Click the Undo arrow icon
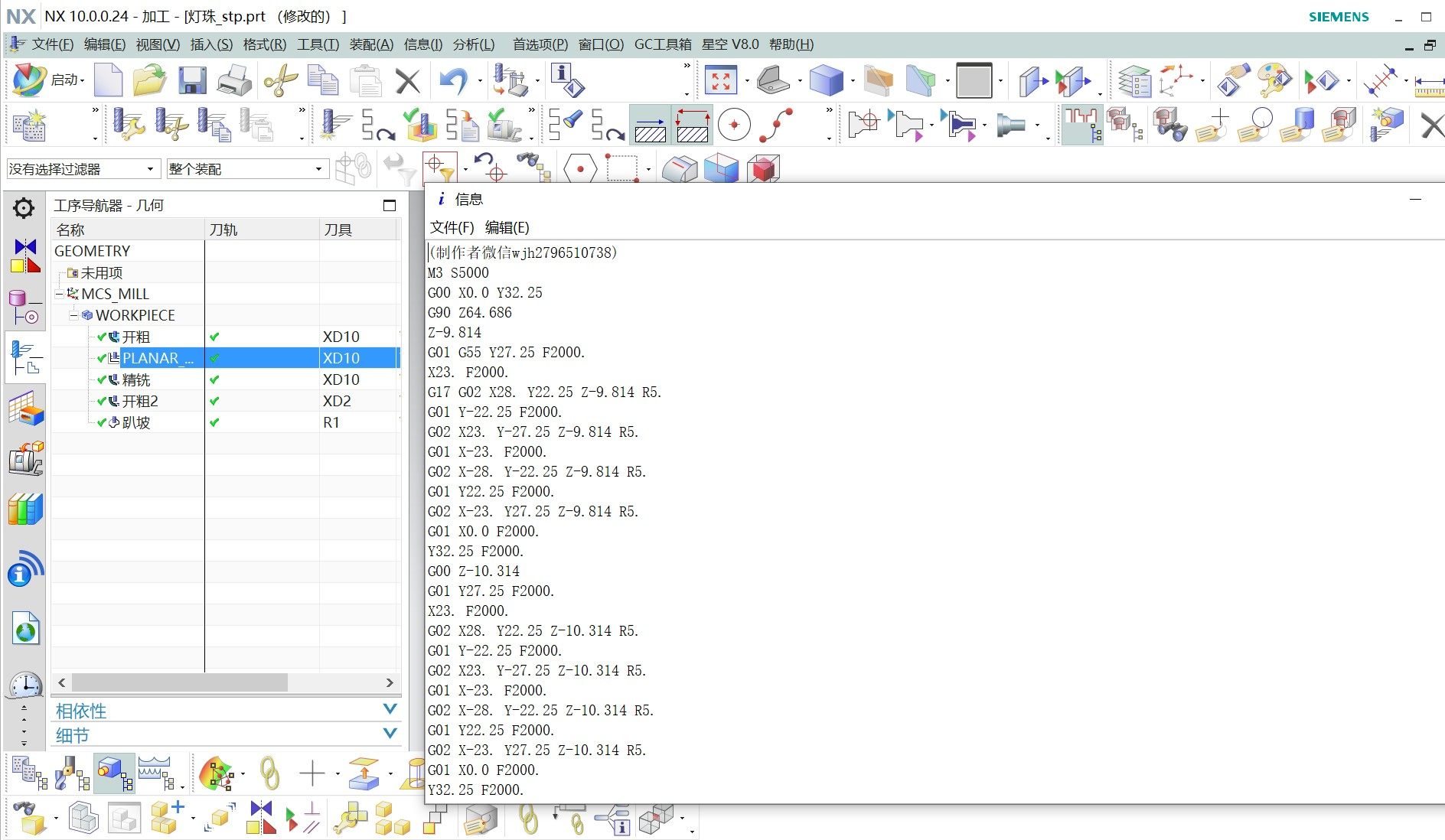This screenshot has width=1445, height=840. pos(453,80)
